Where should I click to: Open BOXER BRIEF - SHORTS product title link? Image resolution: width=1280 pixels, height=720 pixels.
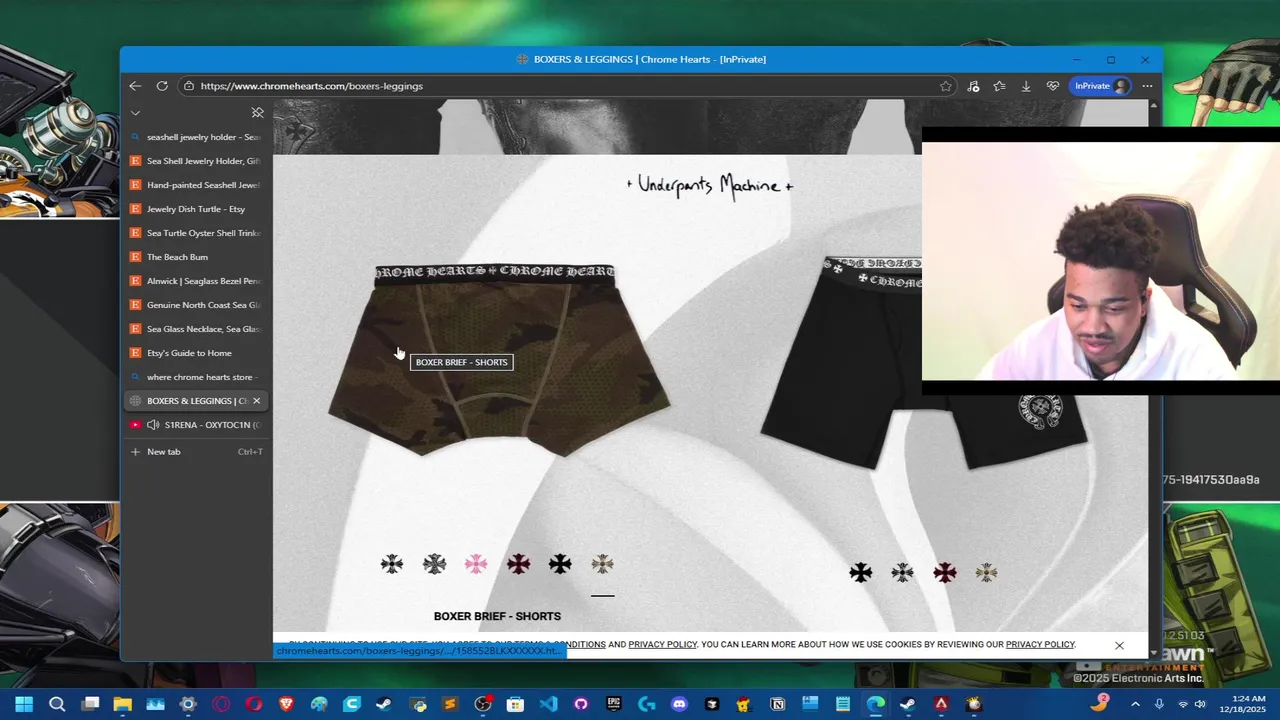497,616
